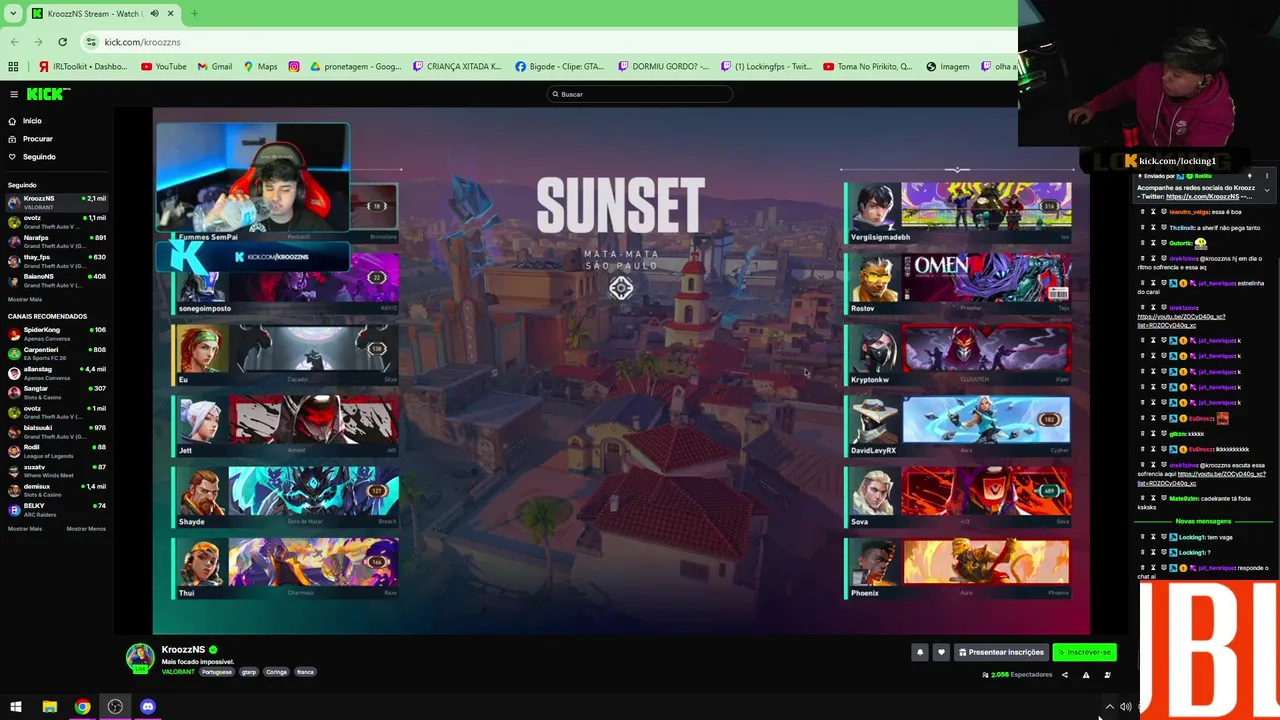The height and width of the screenshot is (720, 1280).
Task: Open Narafps channel in the sidebar
Action: (x=57, y=241)
